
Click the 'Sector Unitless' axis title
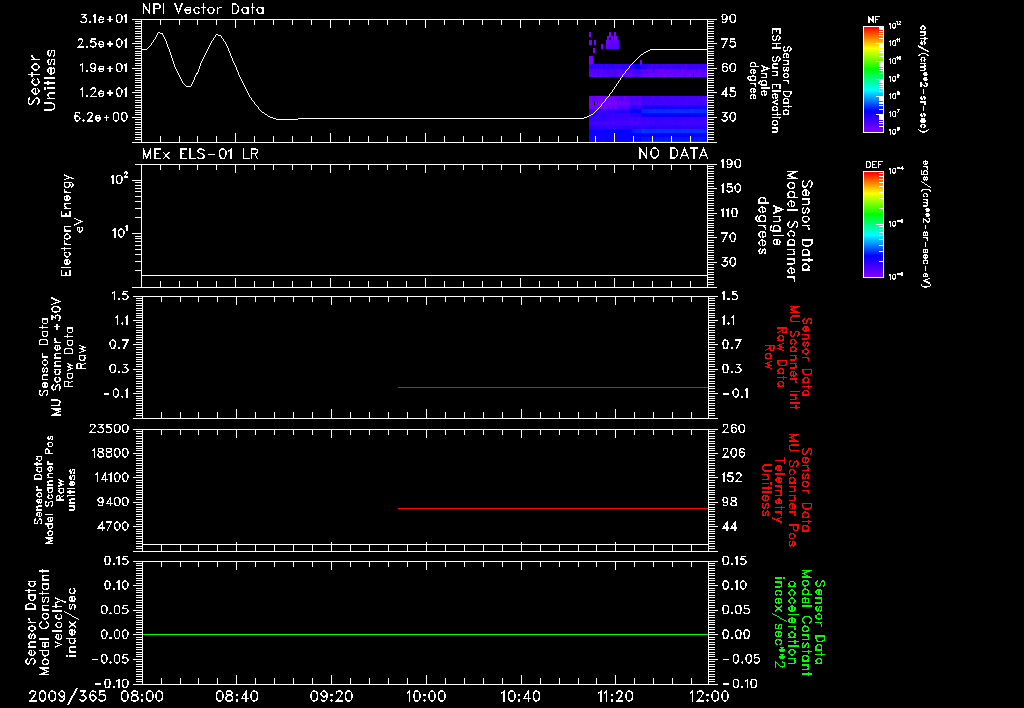click(x=42, y=80)
